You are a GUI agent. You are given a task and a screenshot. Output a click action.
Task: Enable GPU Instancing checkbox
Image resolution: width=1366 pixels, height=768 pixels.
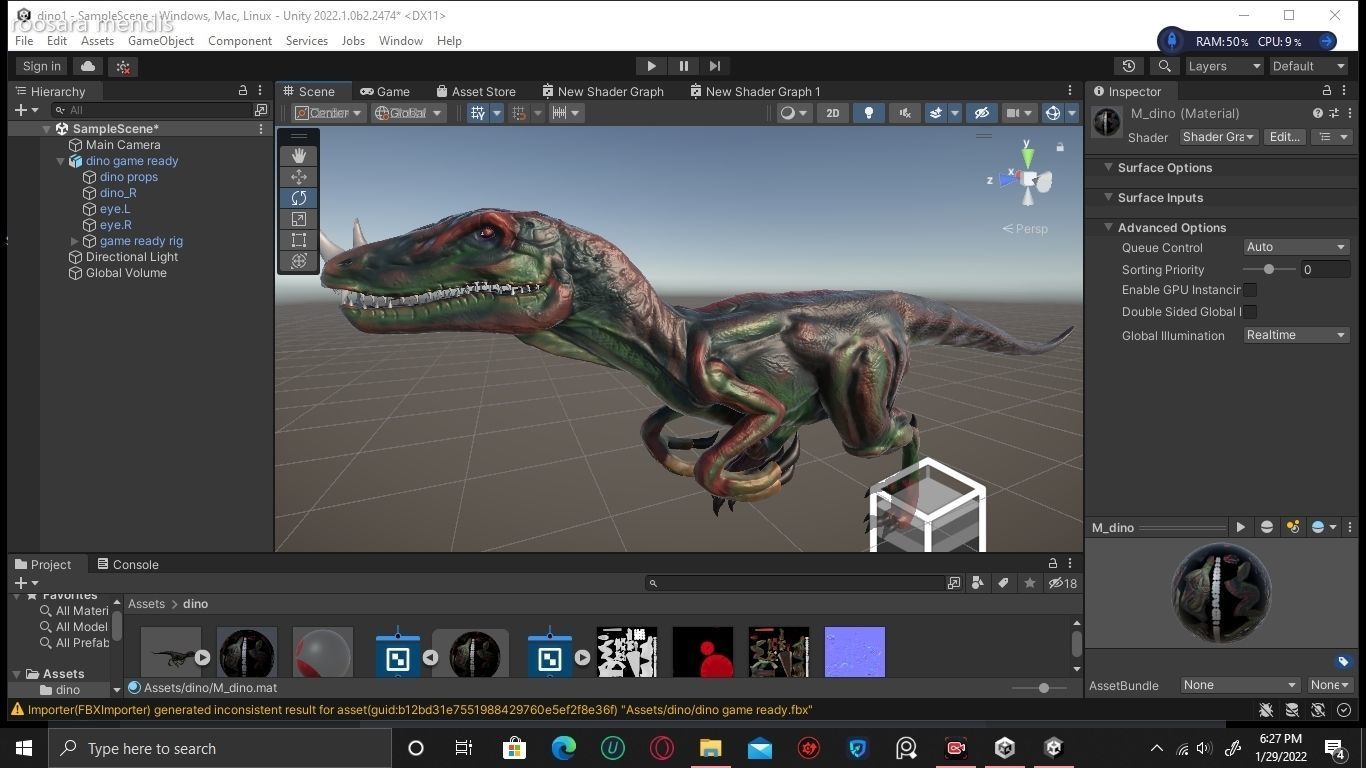[x=1250, y=290]
